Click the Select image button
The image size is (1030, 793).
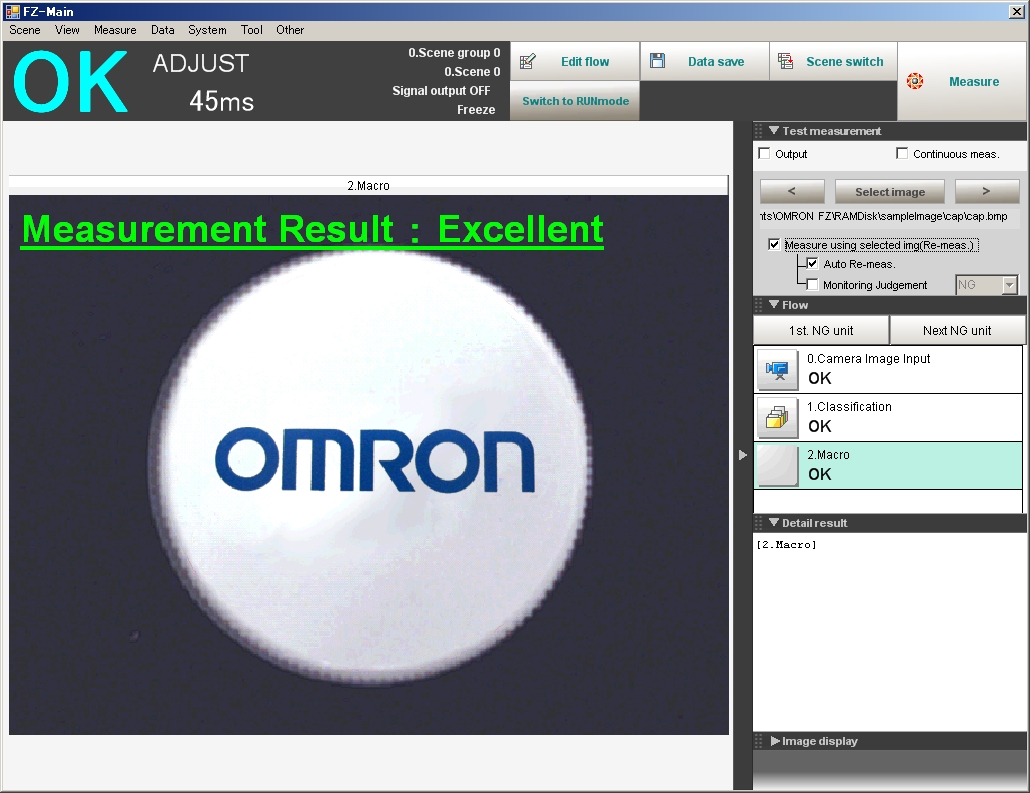pyautogui.click(x=889, y=191)
